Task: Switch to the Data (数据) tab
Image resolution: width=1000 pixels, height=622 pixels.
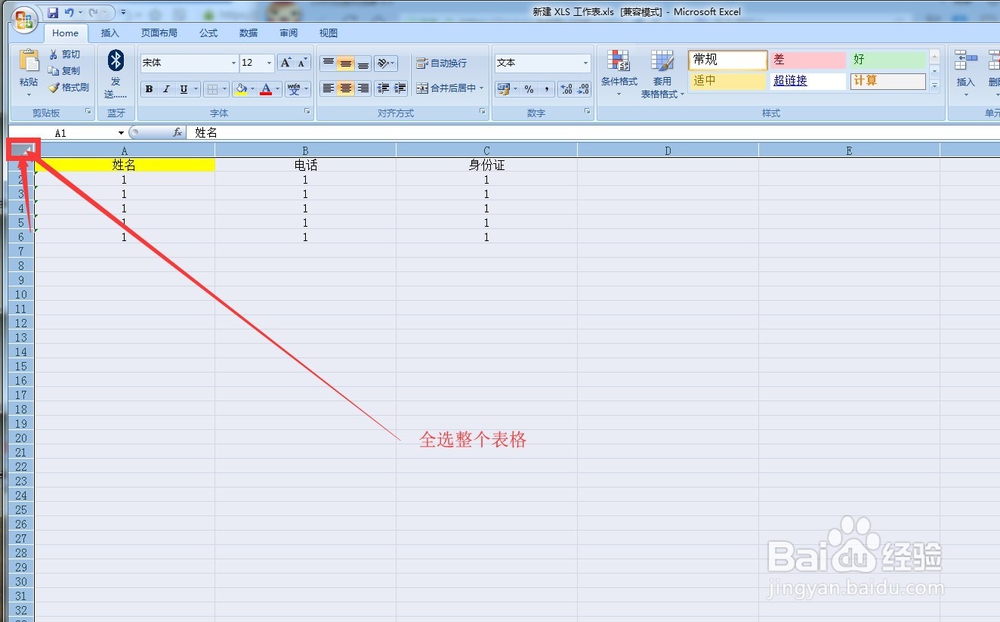Action: pyautogui.click(x=248, y=33)
